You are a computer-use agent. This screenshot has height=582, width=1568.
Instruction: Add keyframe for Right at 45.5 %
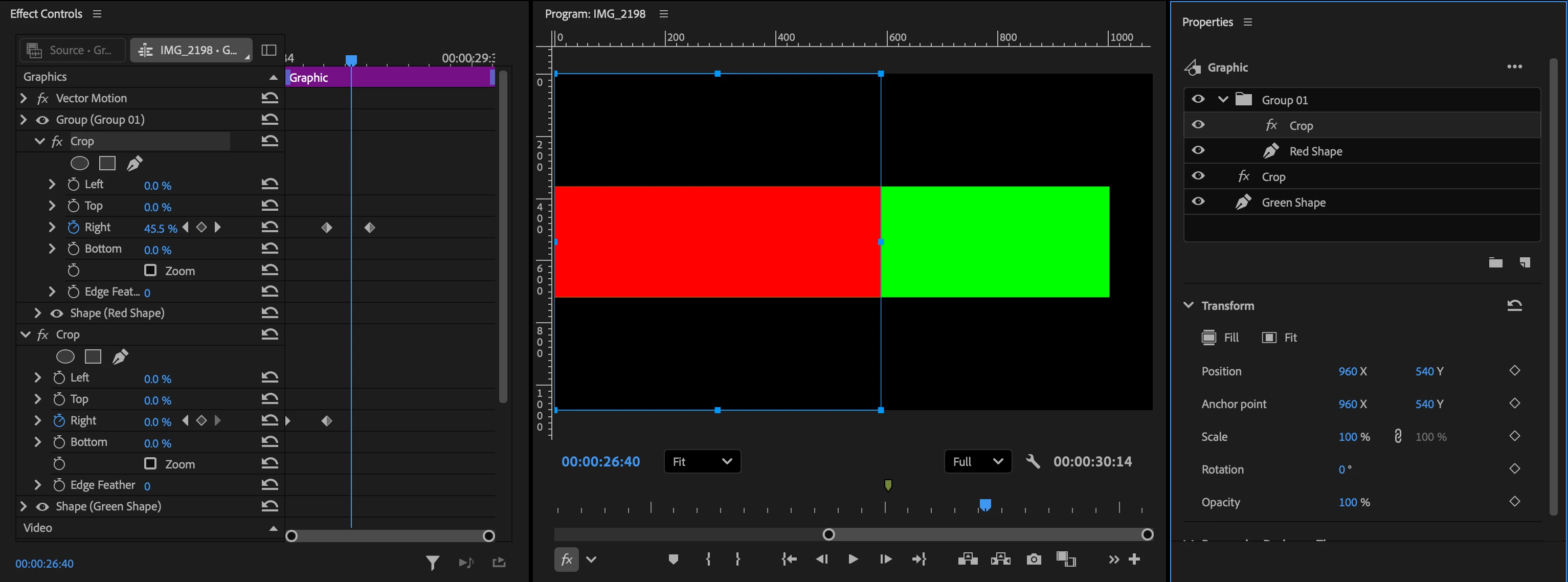(x=201, y=227)
